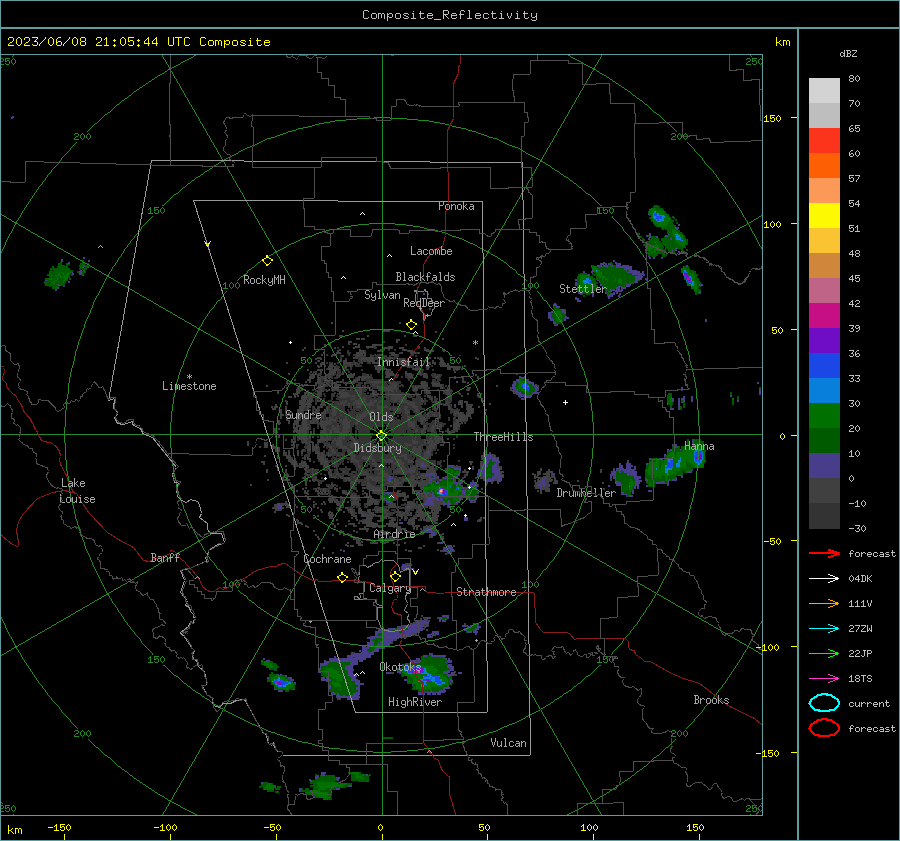The width and height of the screenshot is (900, 841).
Task: Click the Didsbury label
Action: tap(377, 448)
